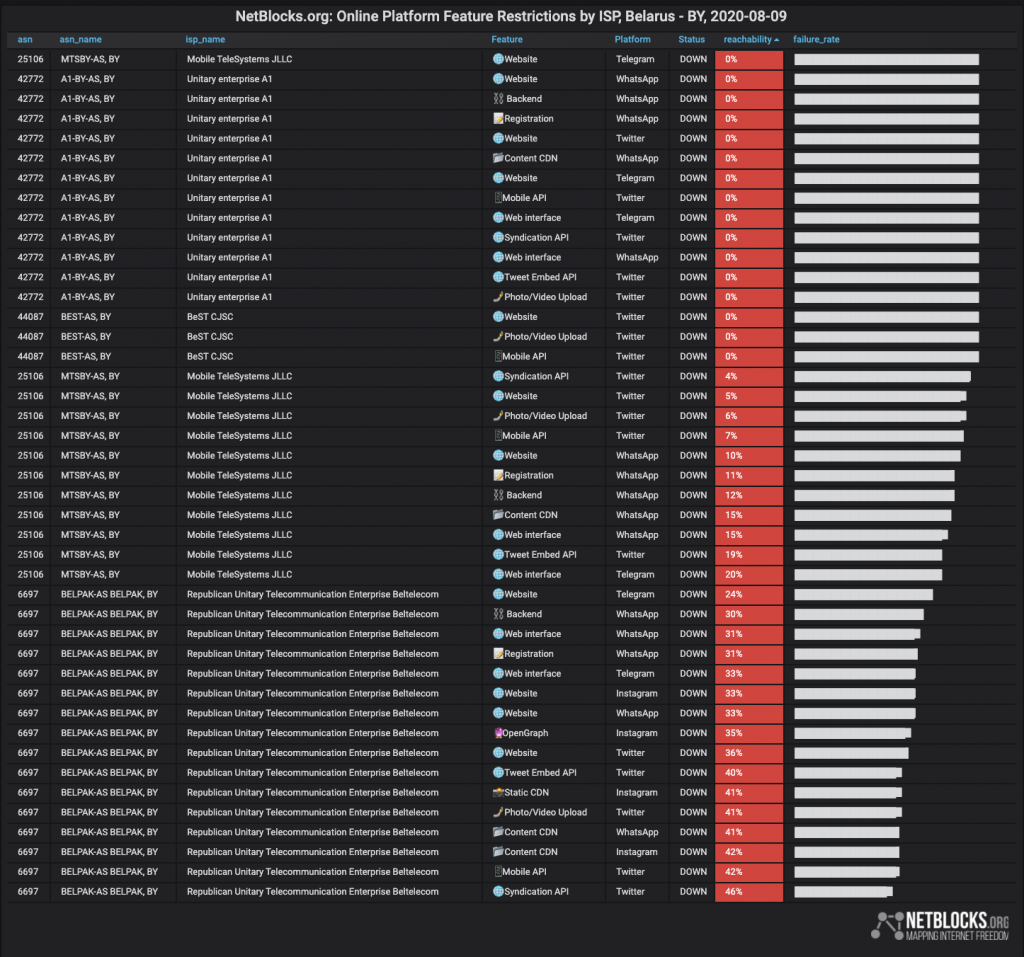Click 'Telegram' in the 20% reachability row
The width and height of the screenshot is (1024, 957).
[635, 574]
